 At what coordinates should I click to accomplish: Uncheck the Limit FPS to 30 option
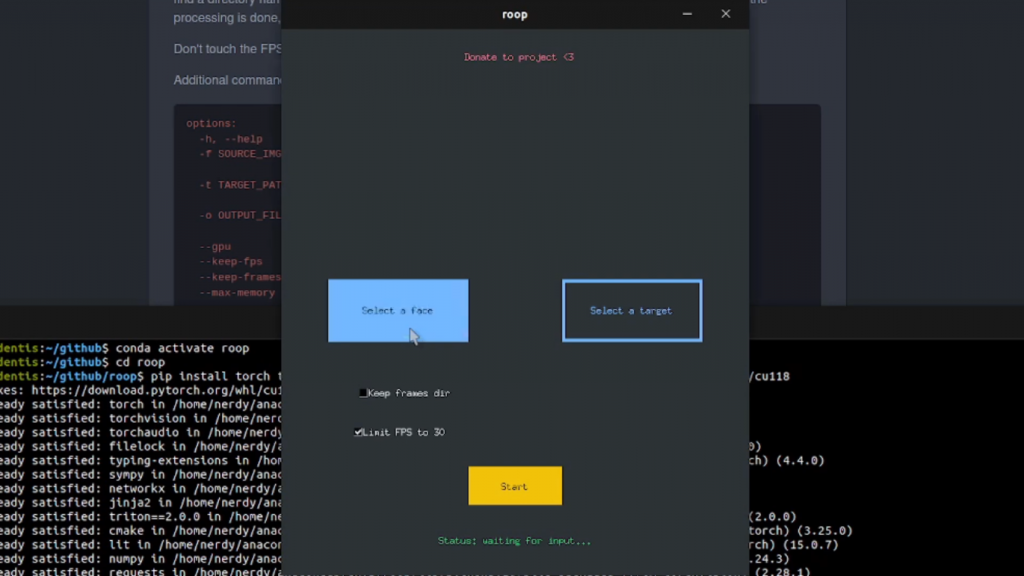pyautogui.click(x=358, y=432)
